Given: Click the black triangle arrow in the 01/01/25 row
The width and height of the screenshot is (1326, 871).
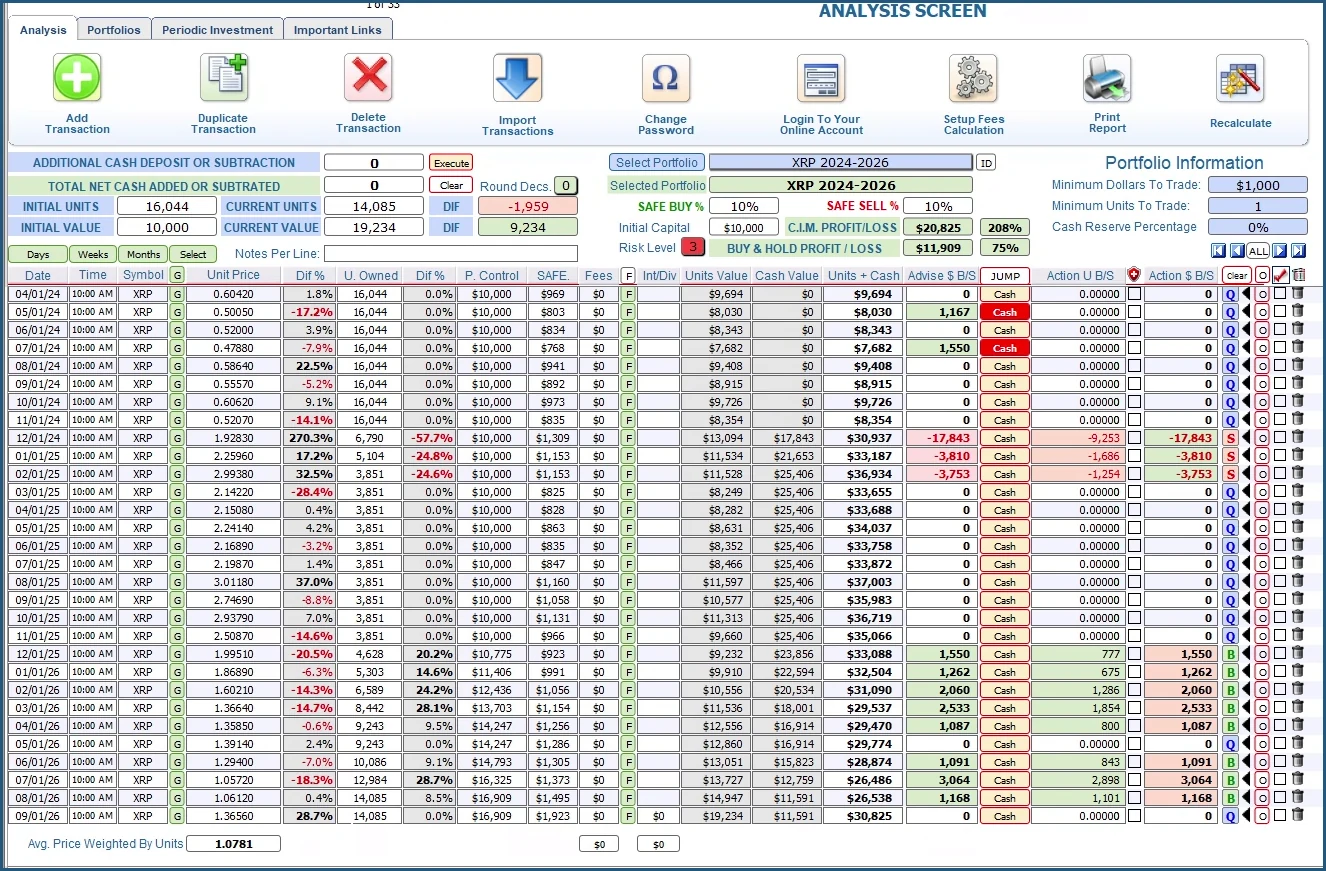Looking at the screenshot, I should click(x=1247, y=456).
